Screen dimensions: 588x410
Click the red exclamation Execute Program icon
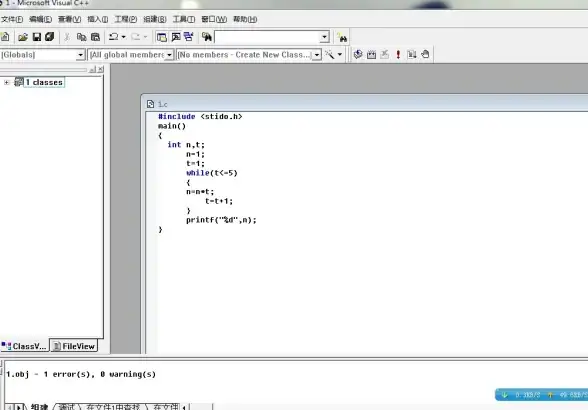pos(398,54)
